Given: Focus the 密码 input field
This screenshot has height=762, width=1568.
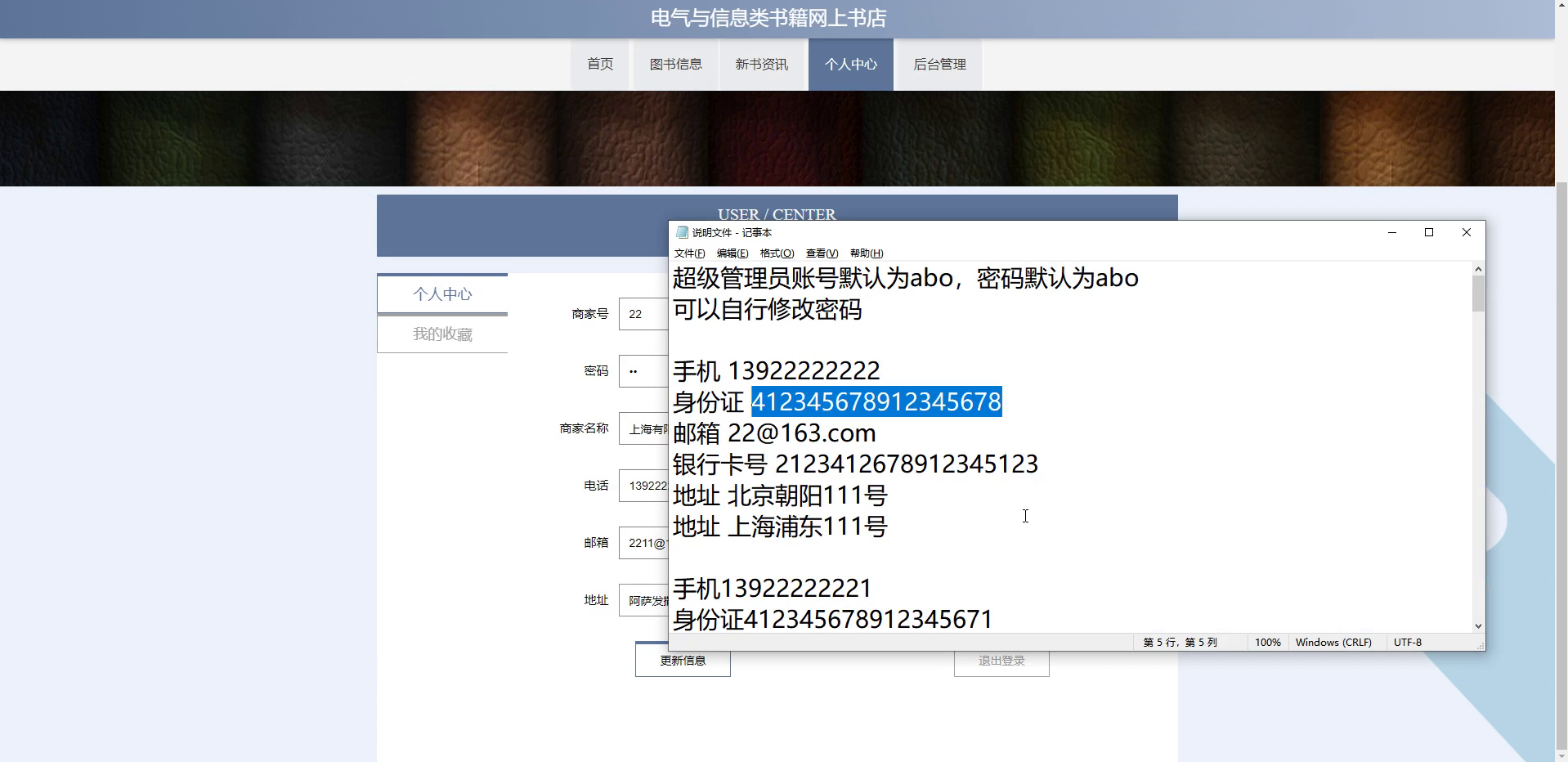Looking at the screenshot, I should point(643,371).
